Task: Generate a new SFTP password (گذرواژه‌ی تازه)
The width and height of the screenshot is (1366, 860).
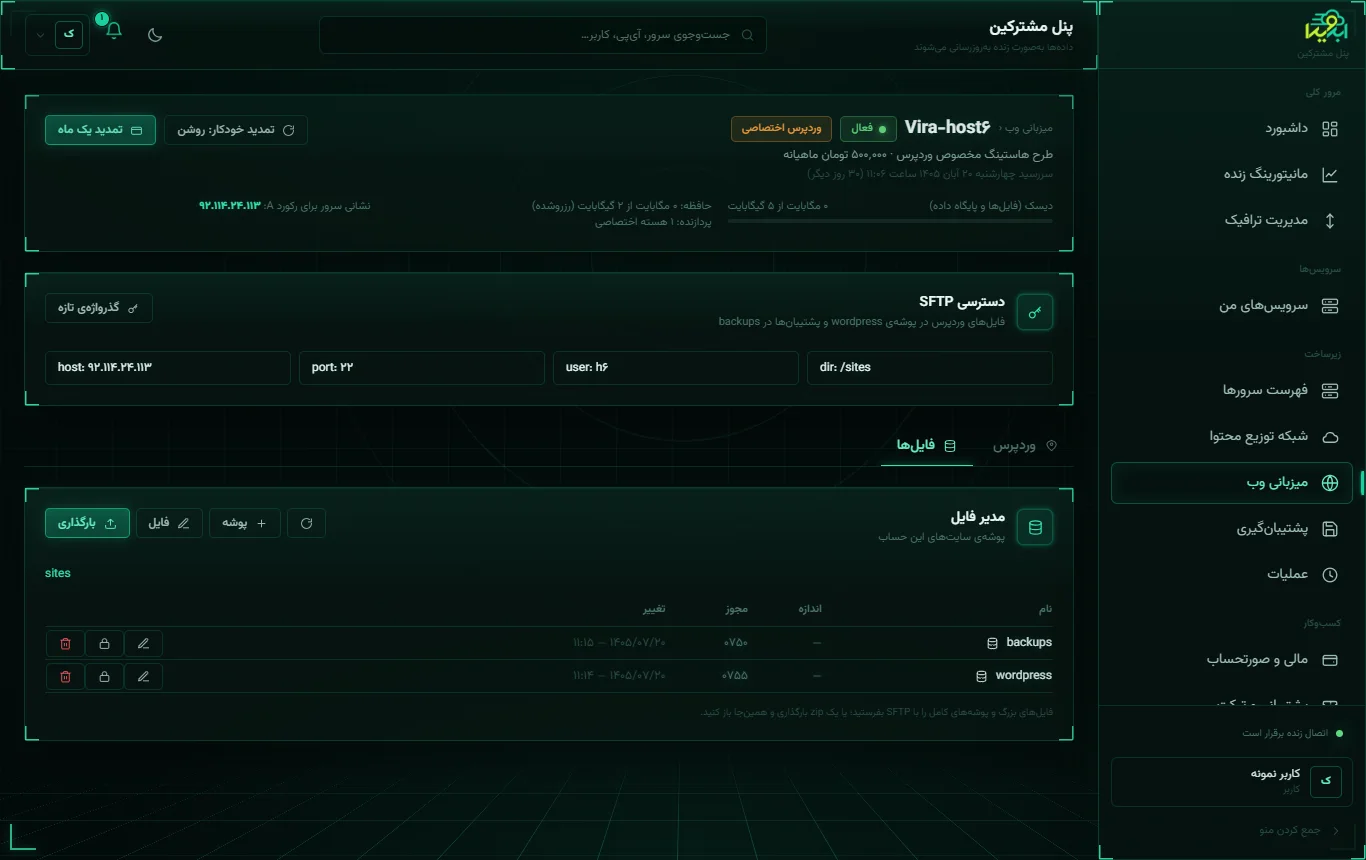Action: [x=99, y=308]
